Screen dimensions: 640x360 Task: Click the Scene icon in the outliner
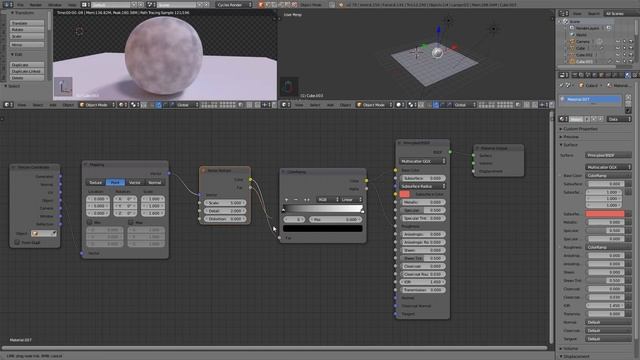pyautogui.click(x=566, y=21)
